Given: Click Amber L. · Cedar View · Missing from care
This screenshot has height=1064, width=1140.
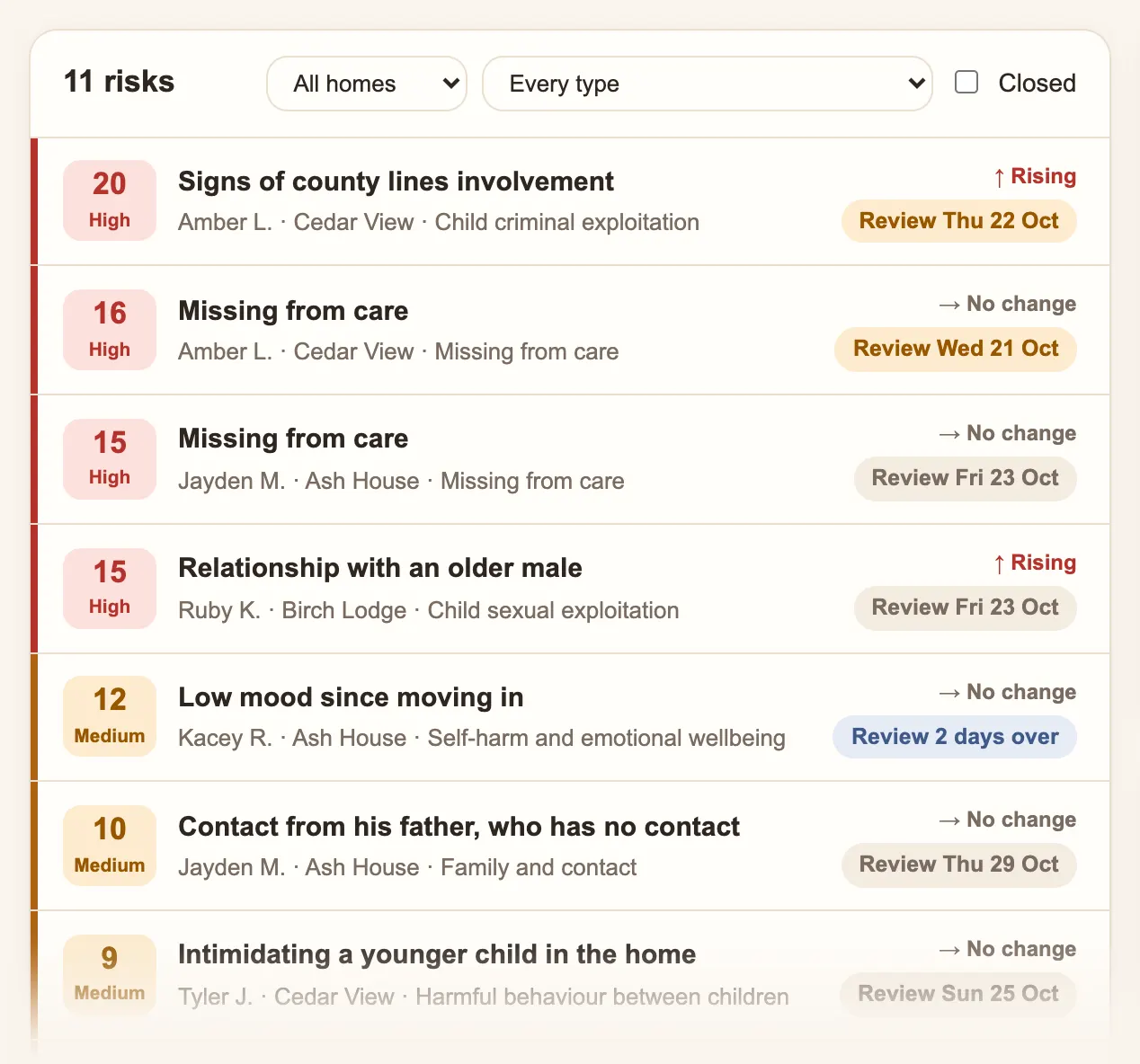Looking at the screenshot, I should pyautogui.click(x=398, y=351).
